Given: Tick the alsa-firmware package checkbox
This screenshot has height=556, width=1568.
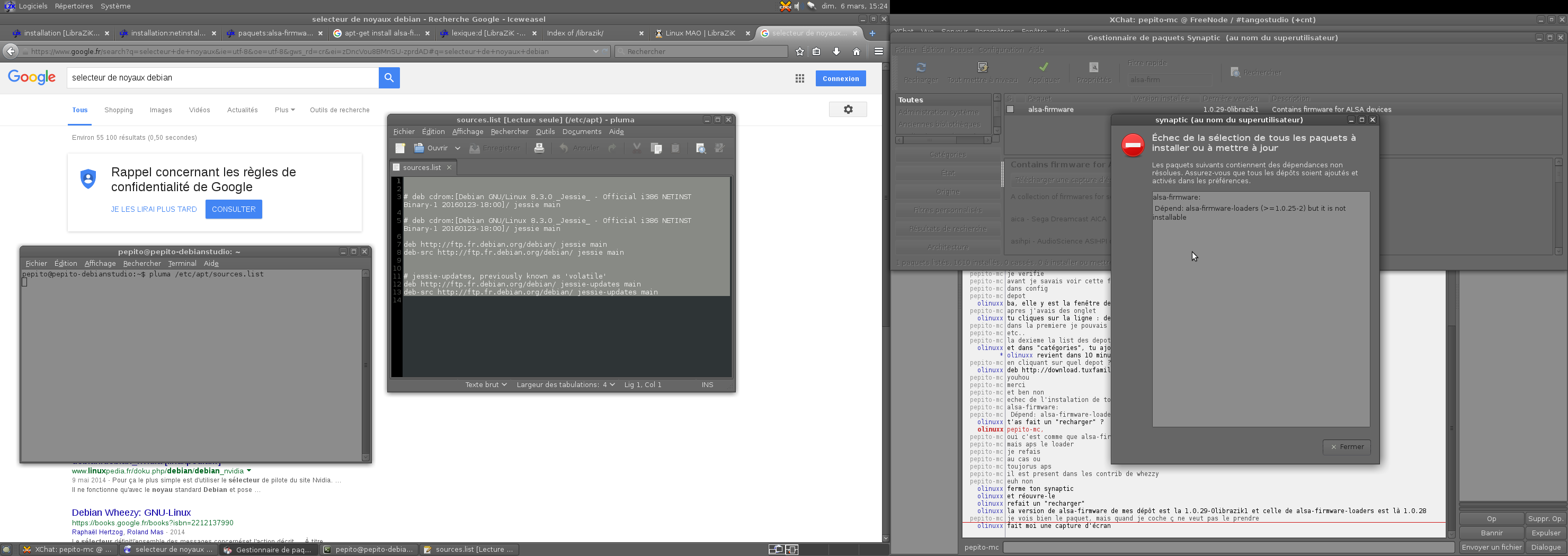Looking at the screenshot, I should pyautogui.click(x=1010, y=110).
